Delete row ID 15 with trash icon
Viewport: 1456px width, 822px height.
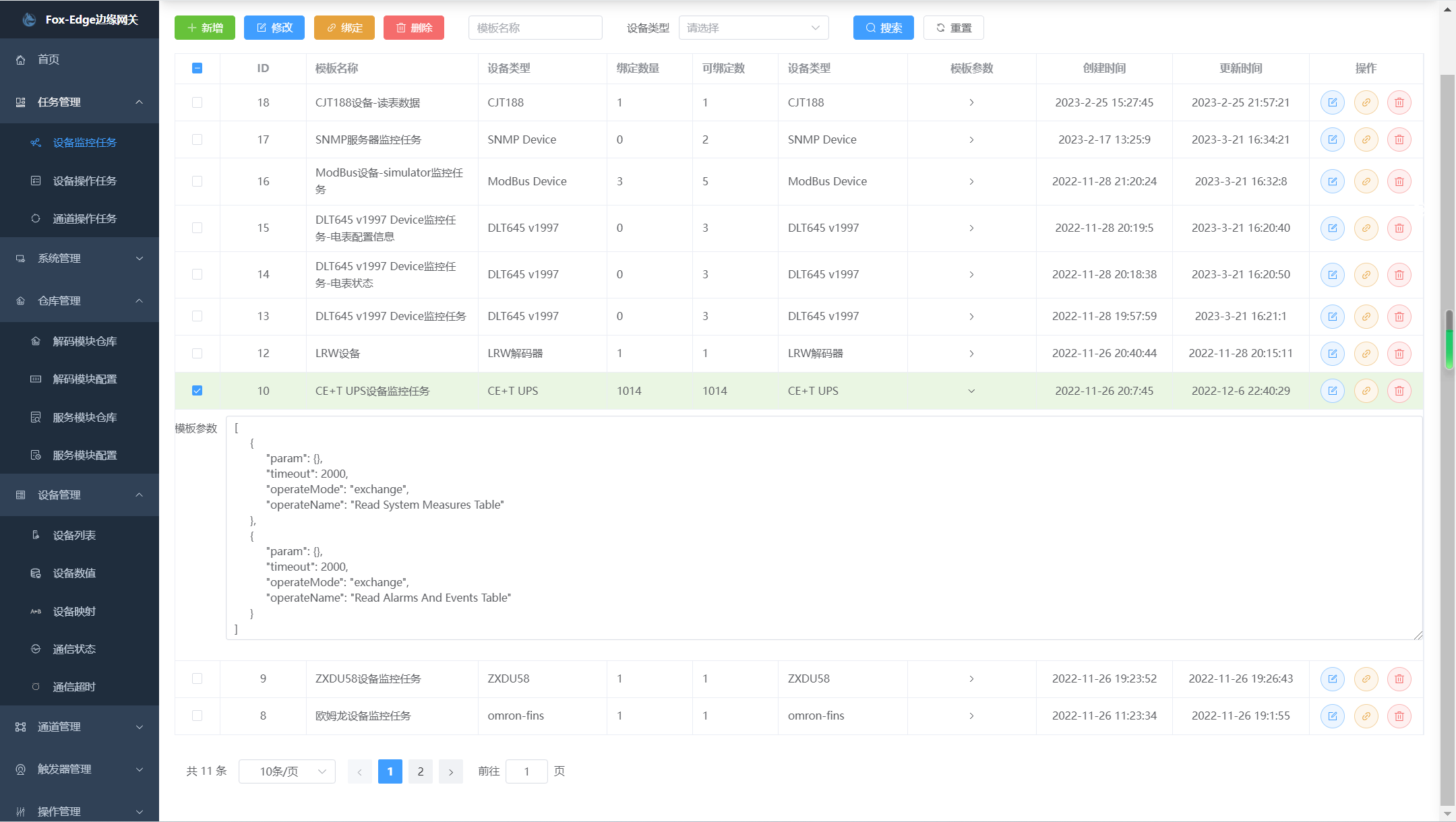click(x=1399, y=228)
